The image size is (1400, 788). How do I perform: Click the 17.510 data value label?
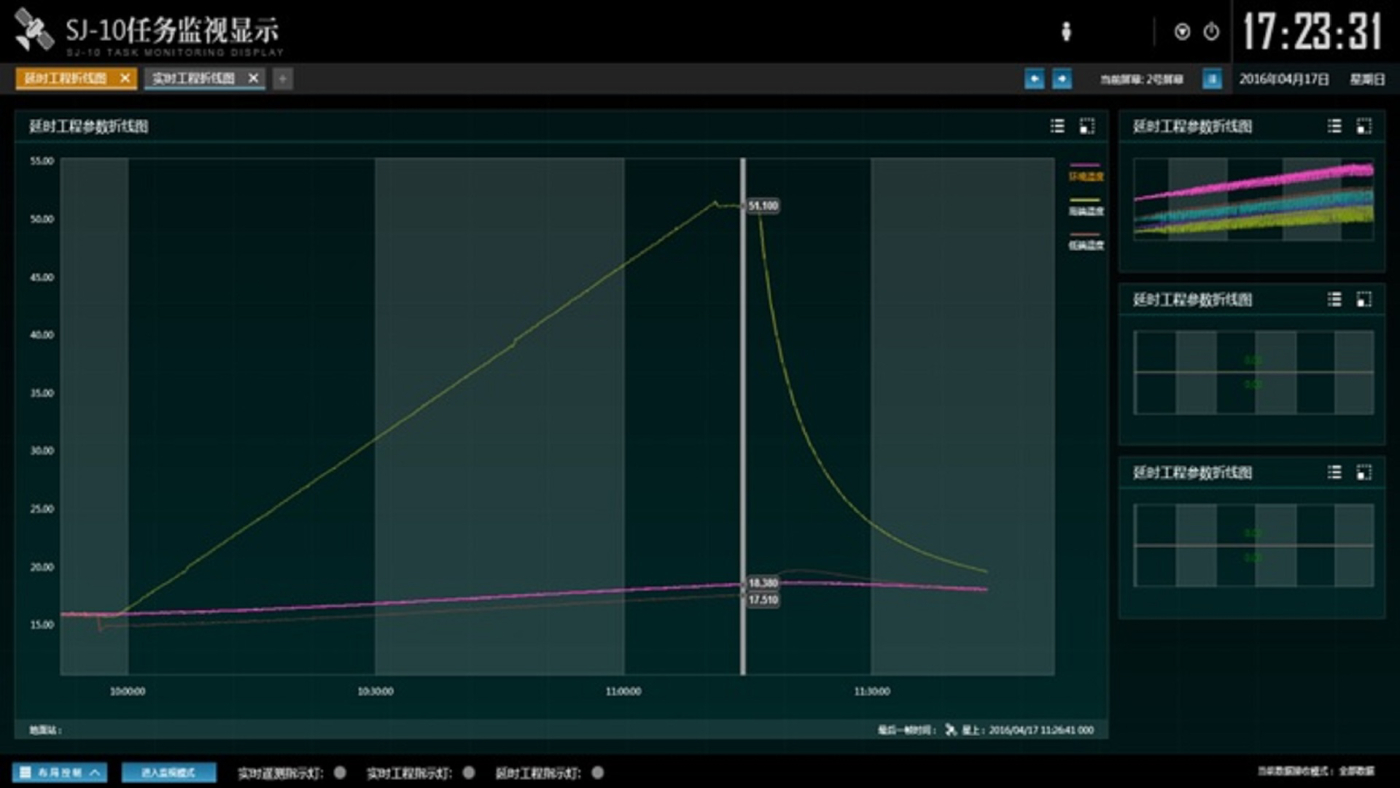point(763,600)
